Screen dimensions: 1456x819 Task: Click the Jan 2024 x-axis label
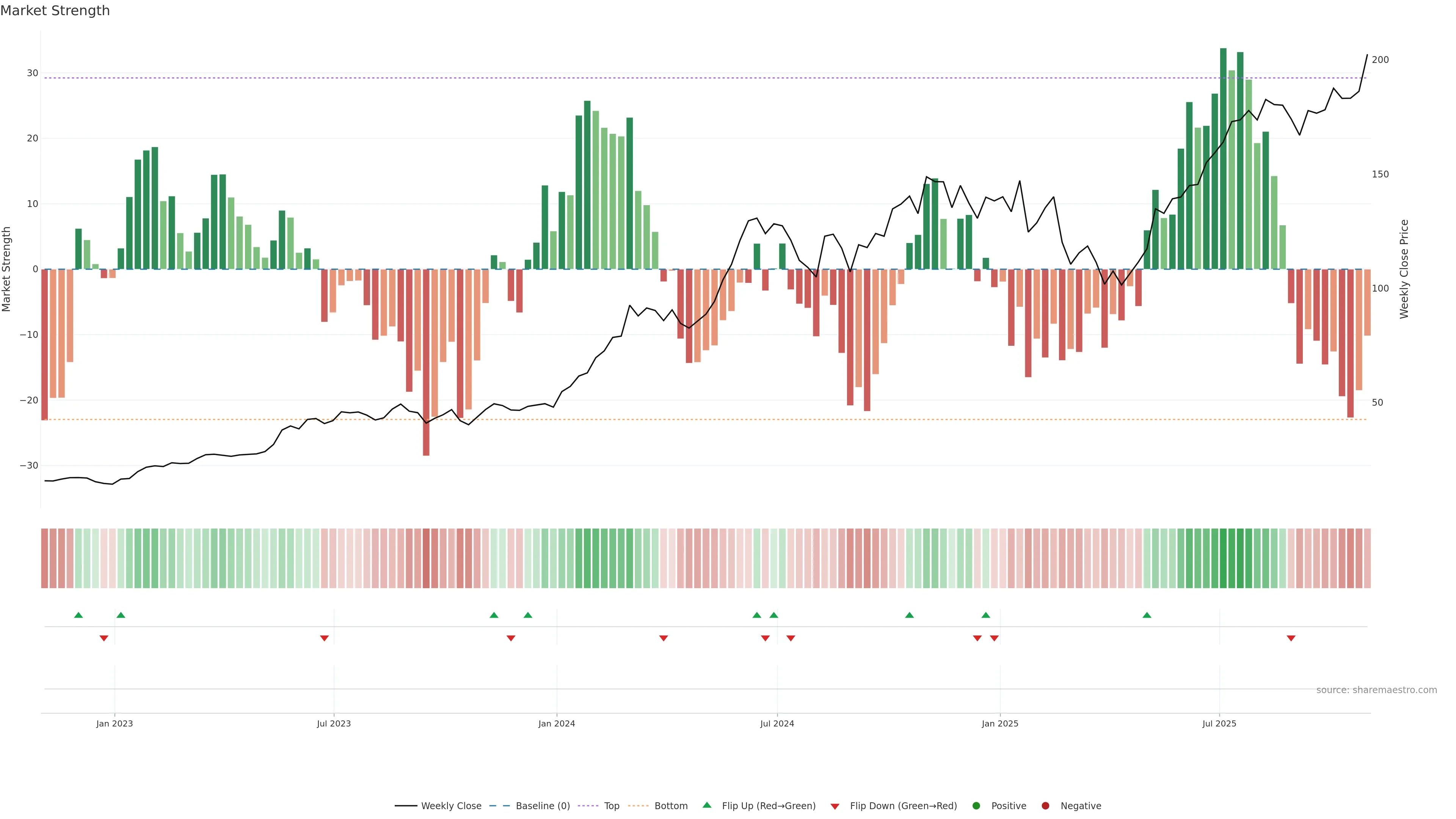pyautogui.click(x=557, y=723)
